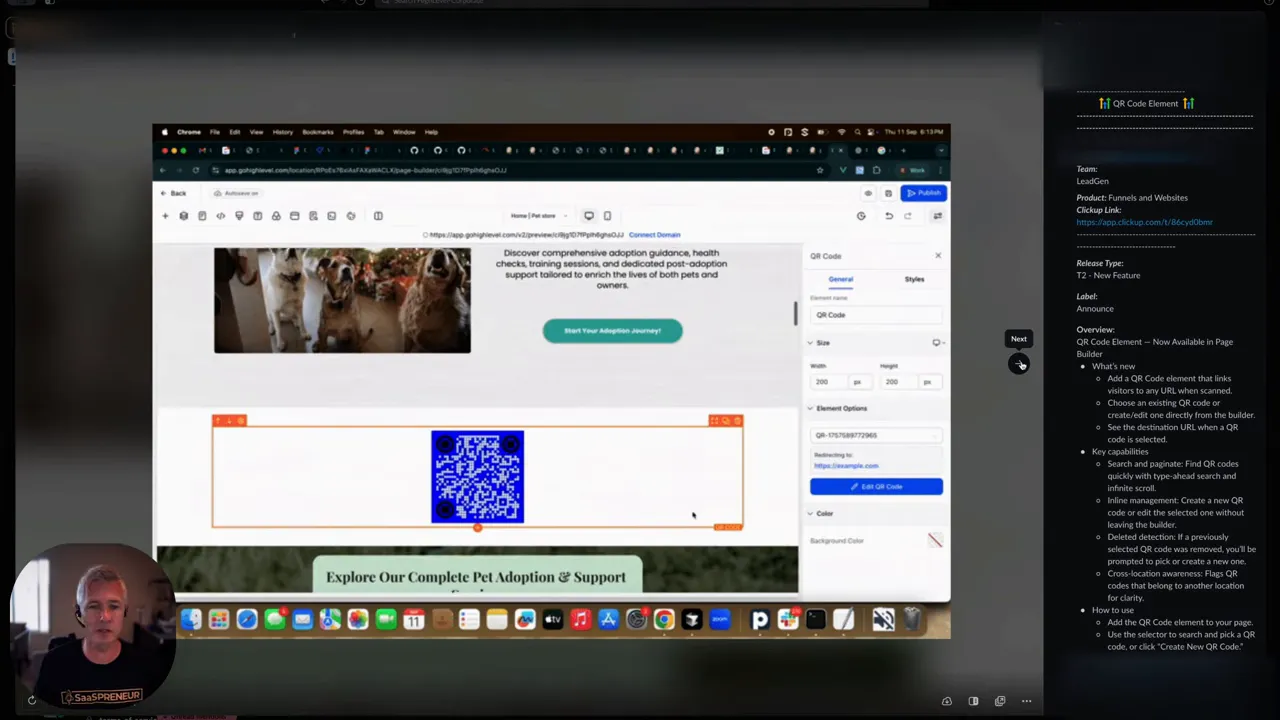Bookmark the page with star icon
Viewport: 1280px width, 720px height.
[820, 171]
